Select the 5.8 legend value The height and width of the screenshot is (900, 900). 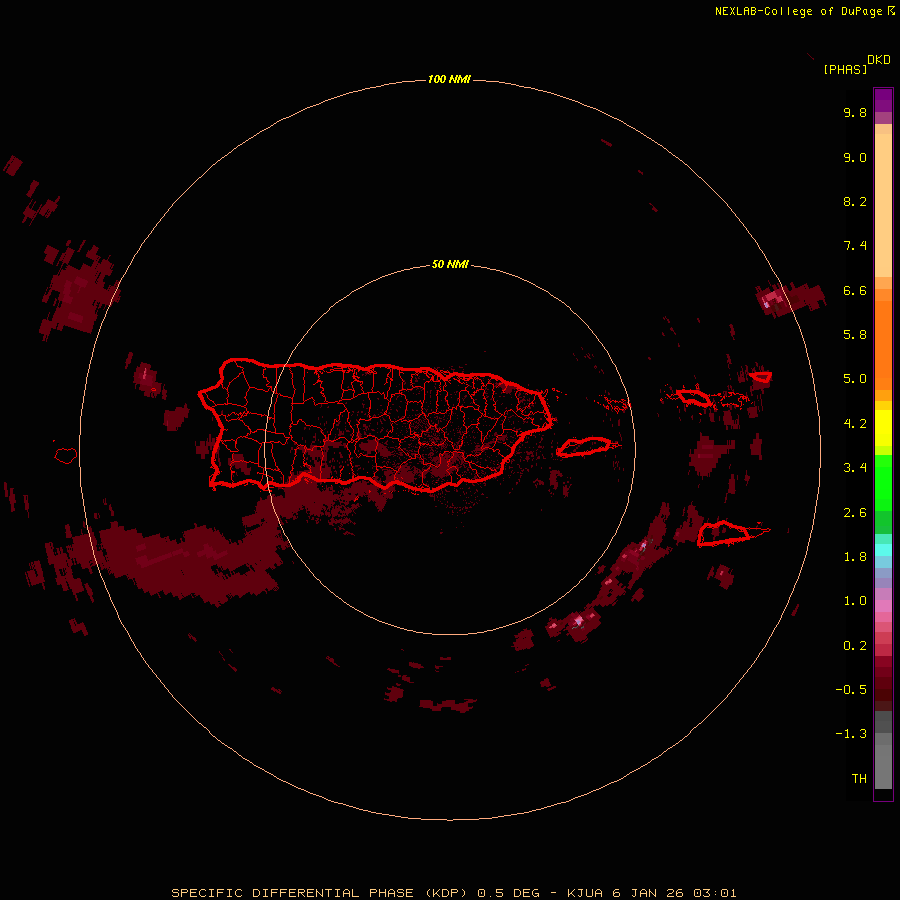point(855,335)
